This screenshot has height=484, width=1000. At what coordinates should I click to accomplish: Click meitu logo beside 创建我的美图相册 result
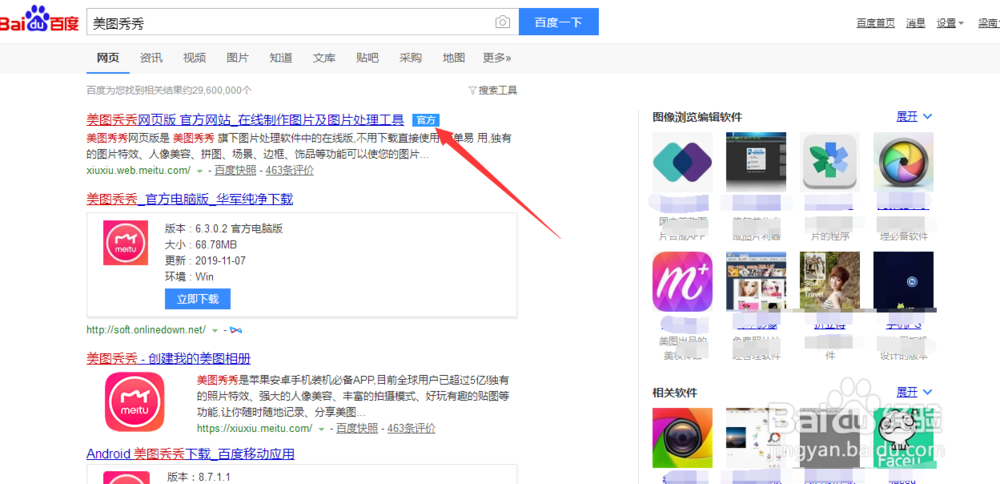[x=135, y=402]
